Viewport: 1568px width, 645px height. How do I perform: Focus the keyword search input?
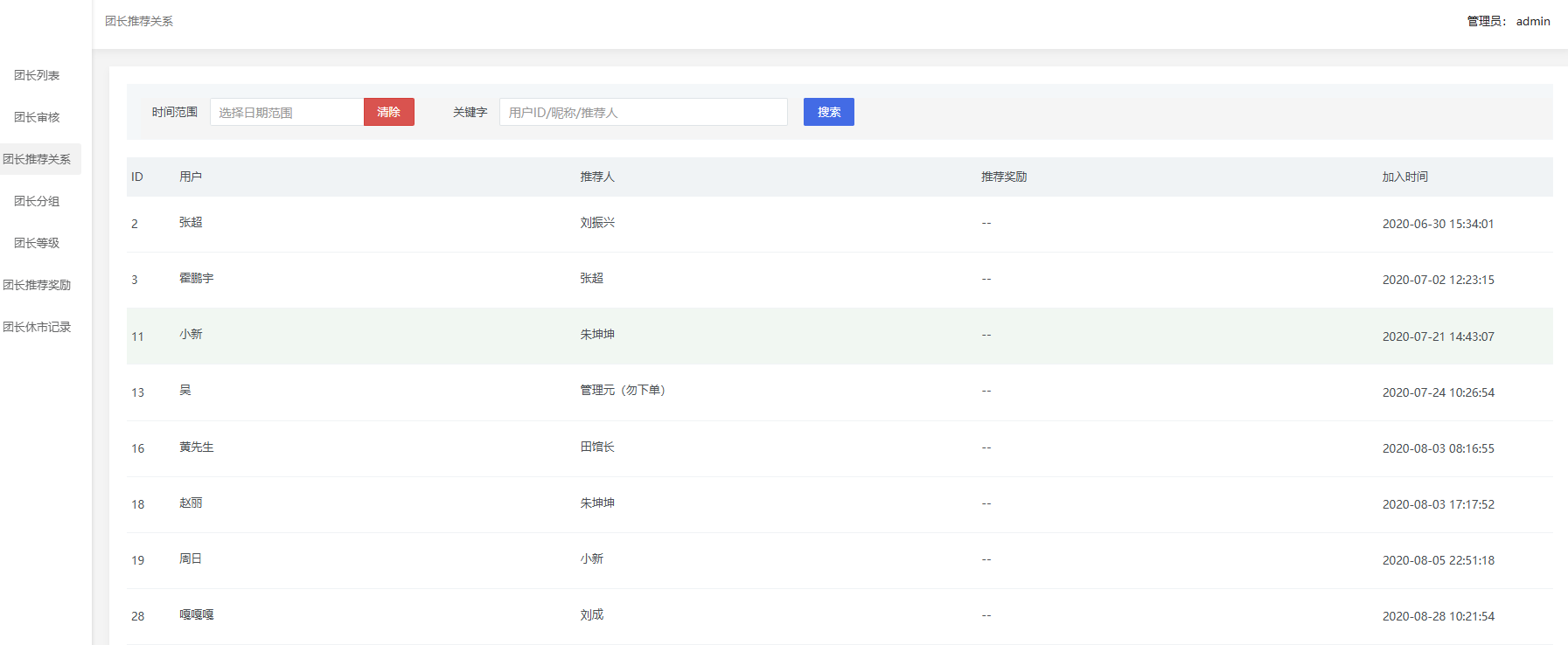pos(643,112)
